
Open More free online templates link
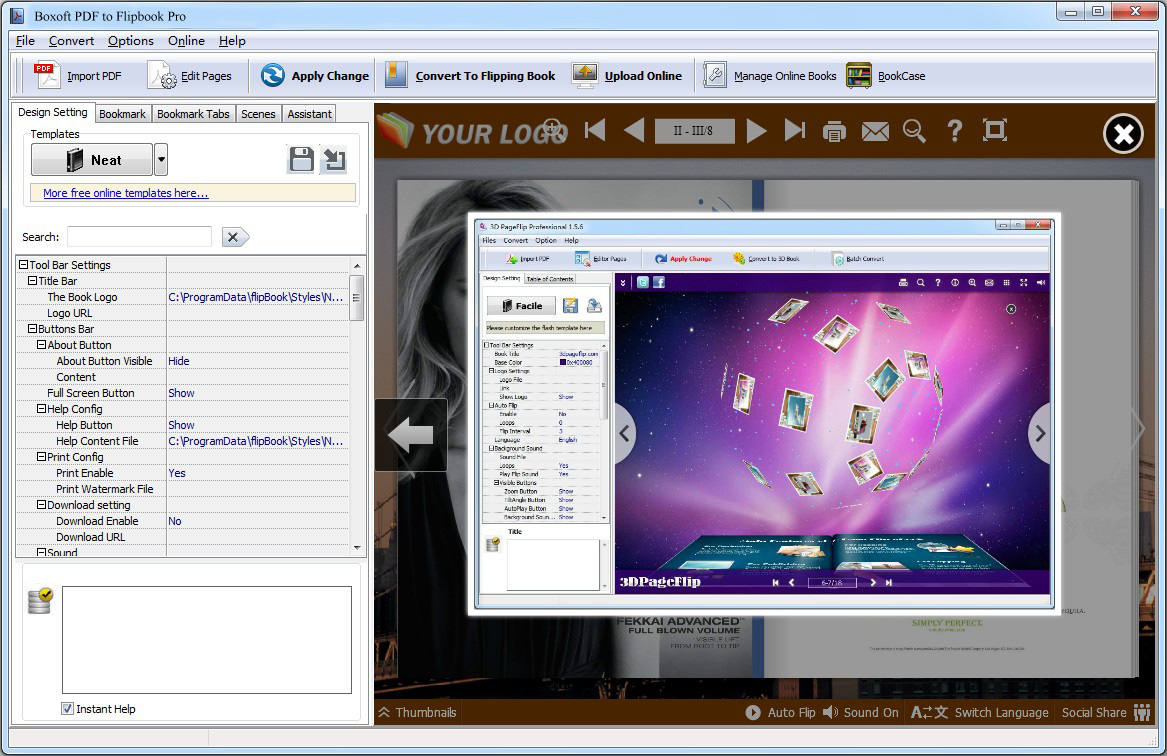(126, 193)
